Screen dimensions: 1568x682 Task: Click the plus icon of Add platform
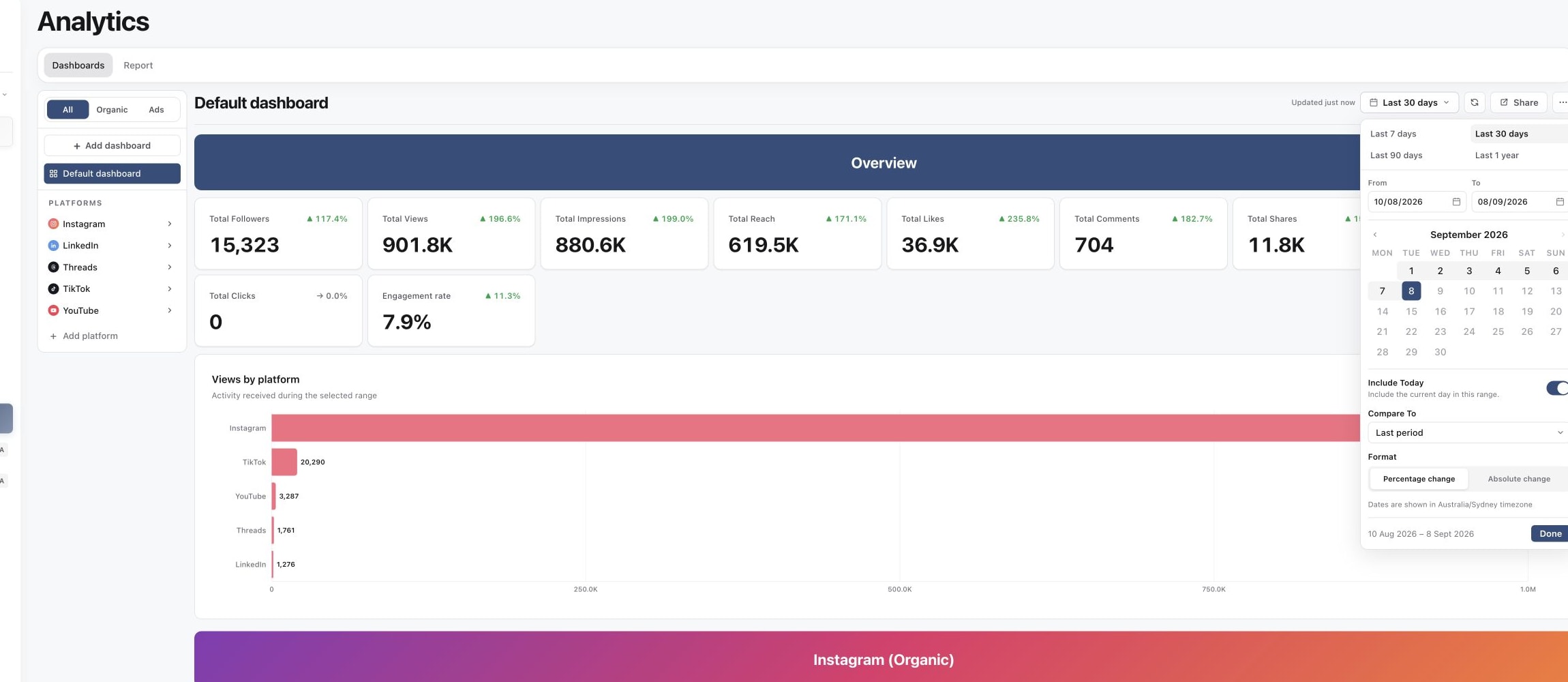click(x=53, y=336)
